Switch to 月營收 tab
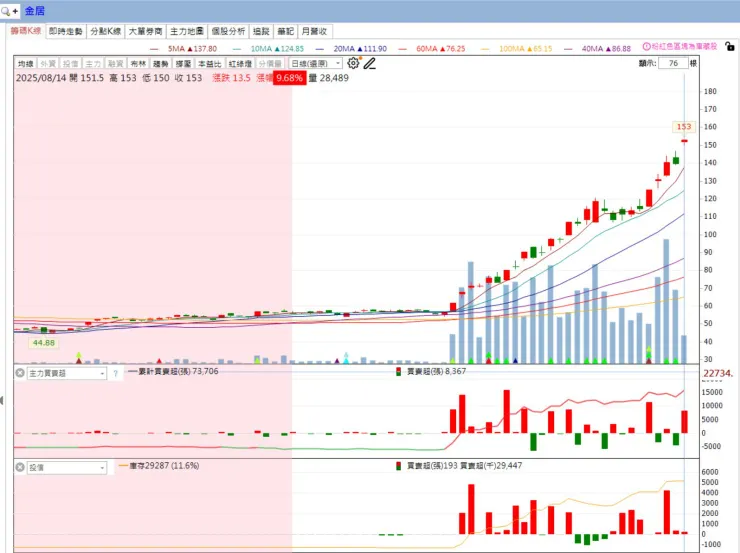This screenshot has width=740, height=553. coord(315,31)
